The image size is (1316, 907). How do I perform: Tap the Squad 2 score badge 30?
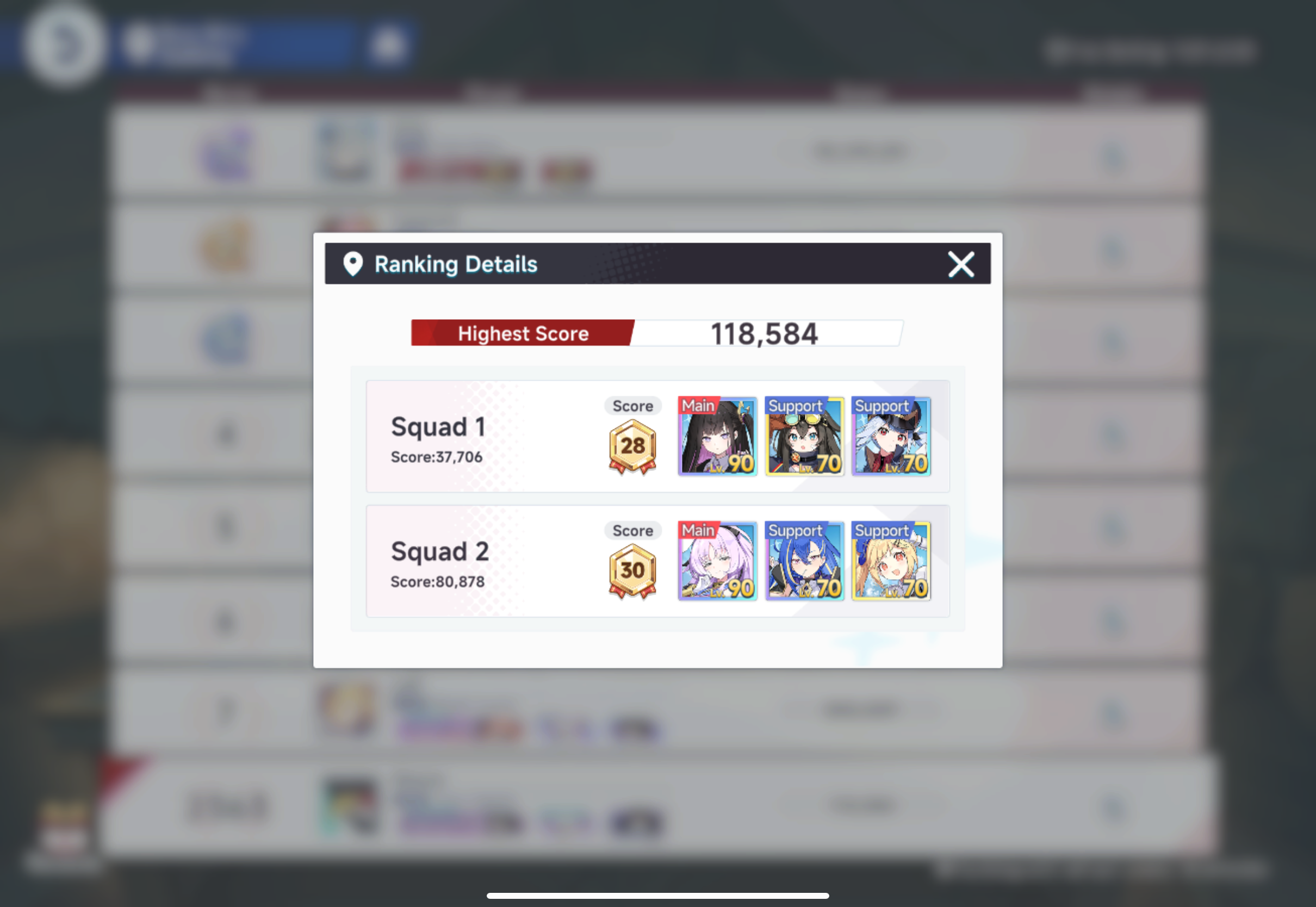[x=632, y=571]
